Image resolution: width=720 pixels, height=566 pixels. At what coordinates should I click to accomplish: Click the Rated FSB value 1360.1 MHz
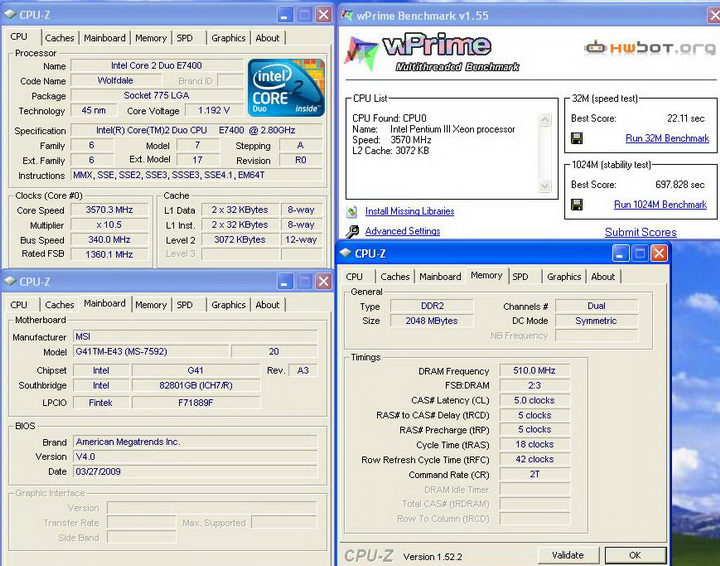[x=109, y=254]
